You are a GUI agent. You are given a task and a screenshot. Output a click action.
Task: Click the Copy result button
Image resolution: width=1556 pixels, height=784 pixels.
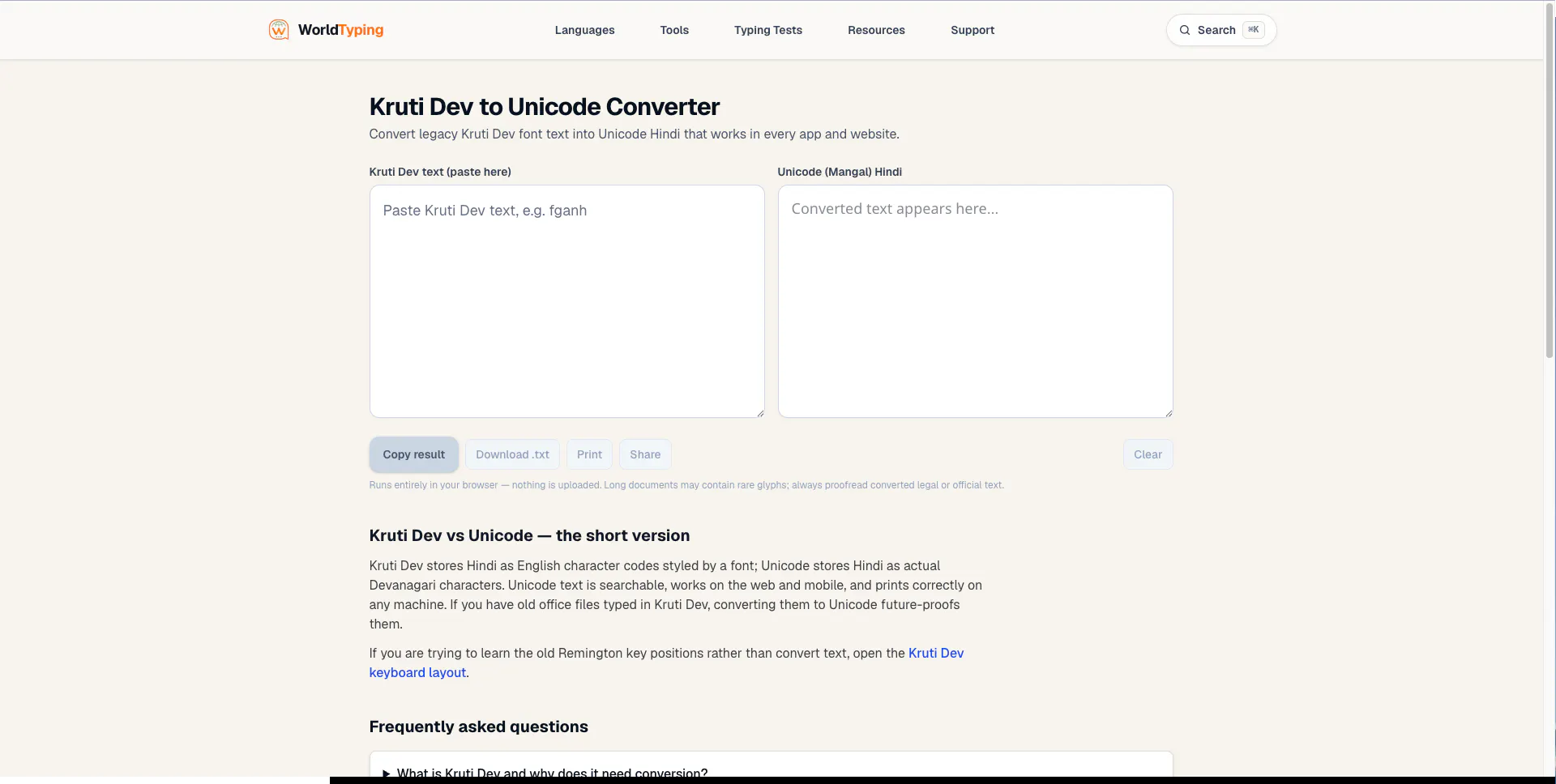(413, 454)
